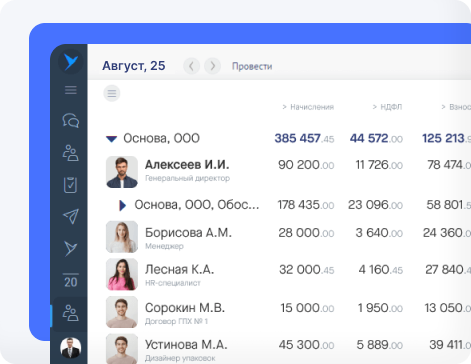Go to next month arrow

click(213, 66)
